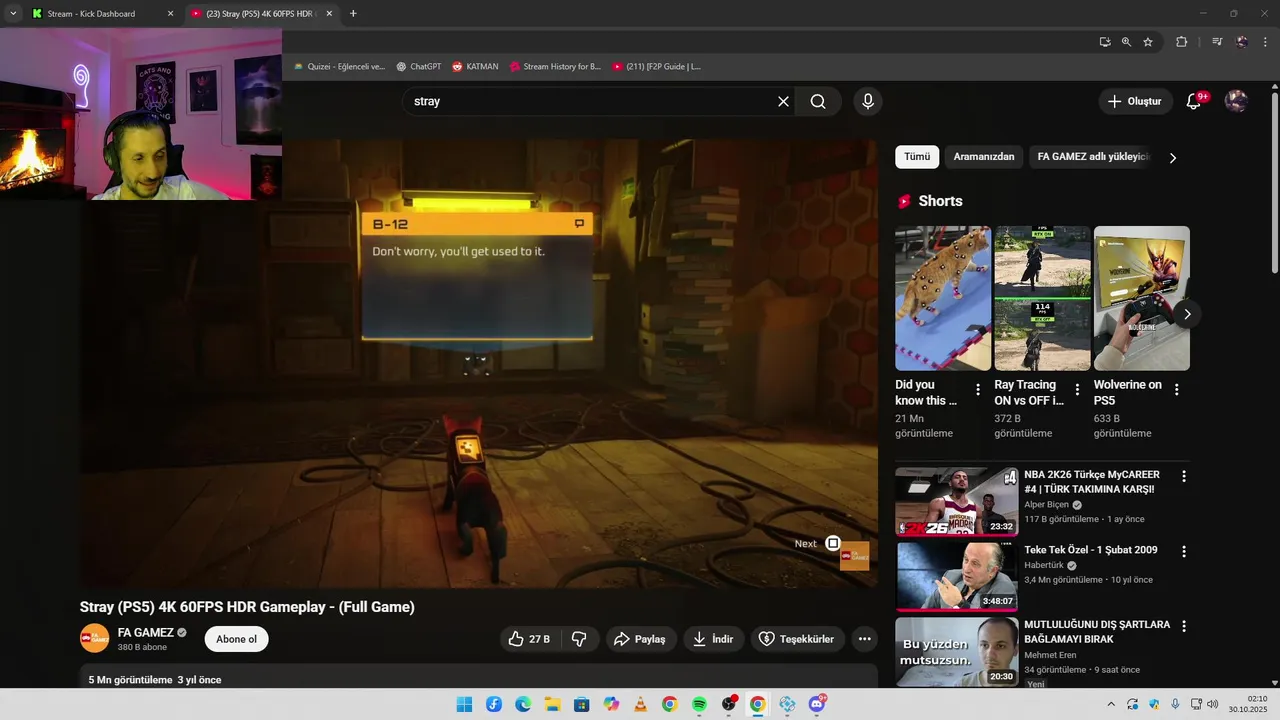Click the FA GAMEZ watermark on video
This screenshot has width=1280, height=720.
pyautogui.click(x=854, y=556)
